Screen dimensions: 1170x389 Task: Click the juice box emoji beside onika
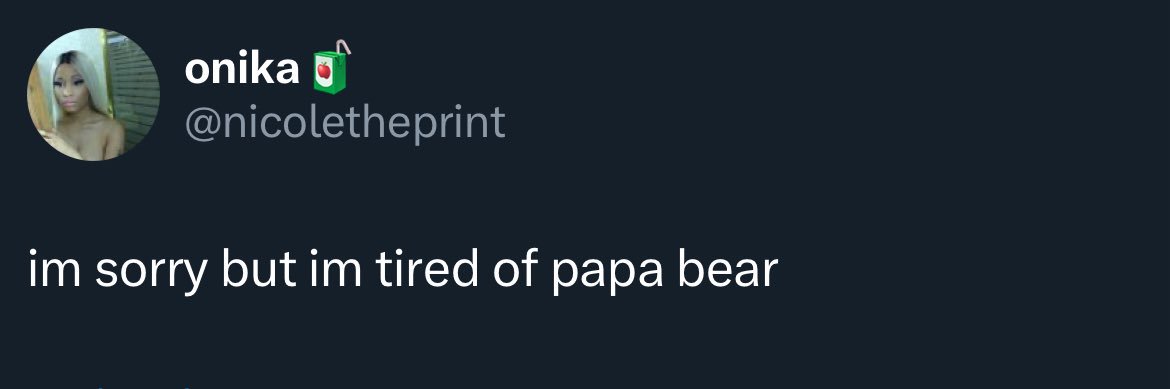coord(331,67)
